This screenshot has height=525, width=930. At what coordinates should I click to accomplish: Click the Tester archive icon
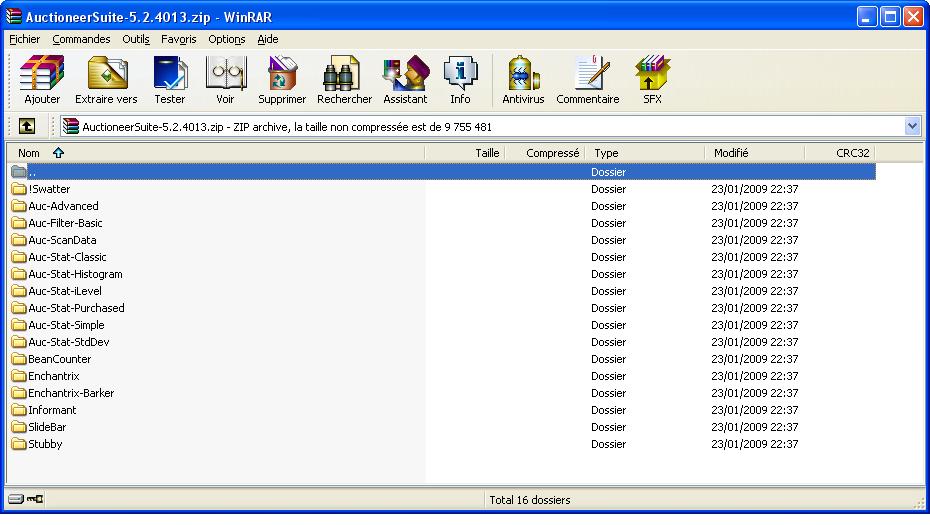point(170,73)
